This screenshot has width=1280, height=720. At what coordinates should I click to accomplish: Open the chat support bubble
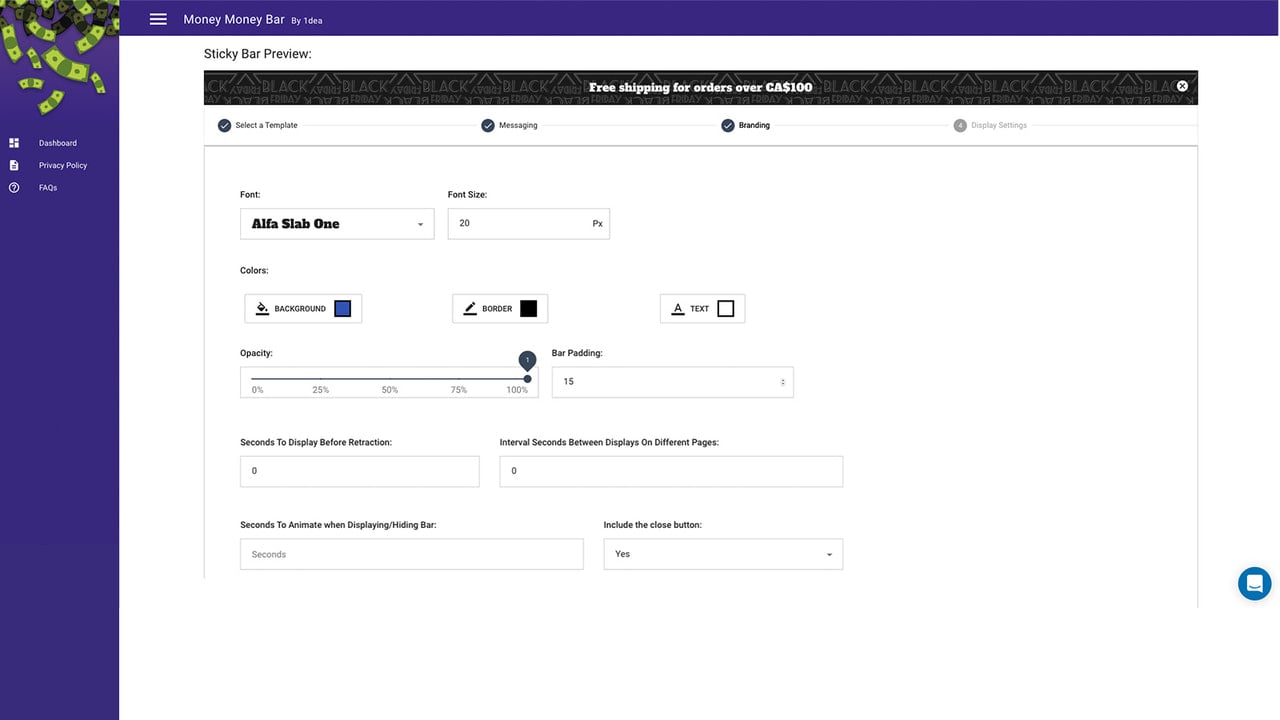1254,583
